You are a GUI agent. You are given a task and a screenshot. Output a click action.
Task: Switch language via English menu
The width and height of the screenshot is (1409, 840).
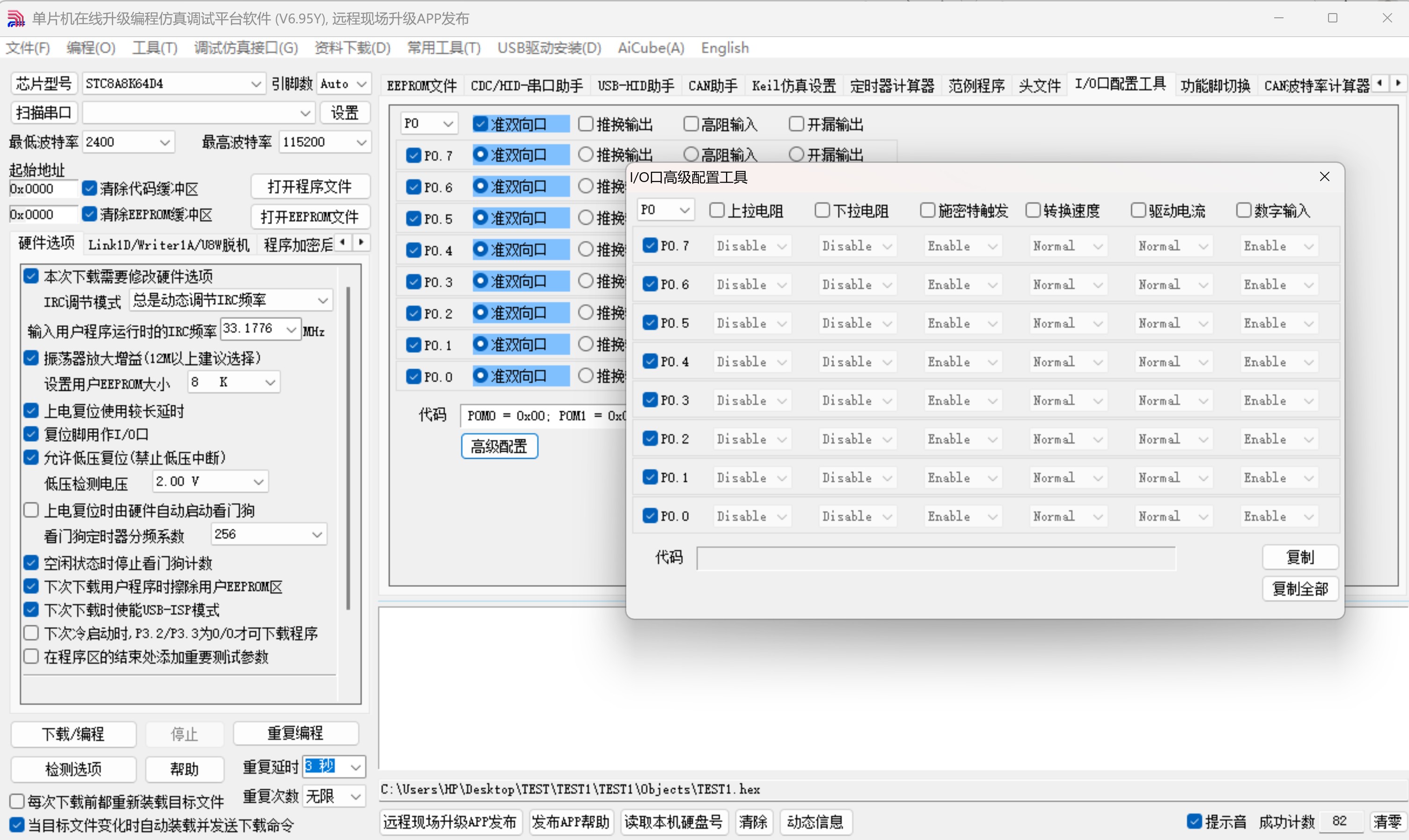point(725,48)
